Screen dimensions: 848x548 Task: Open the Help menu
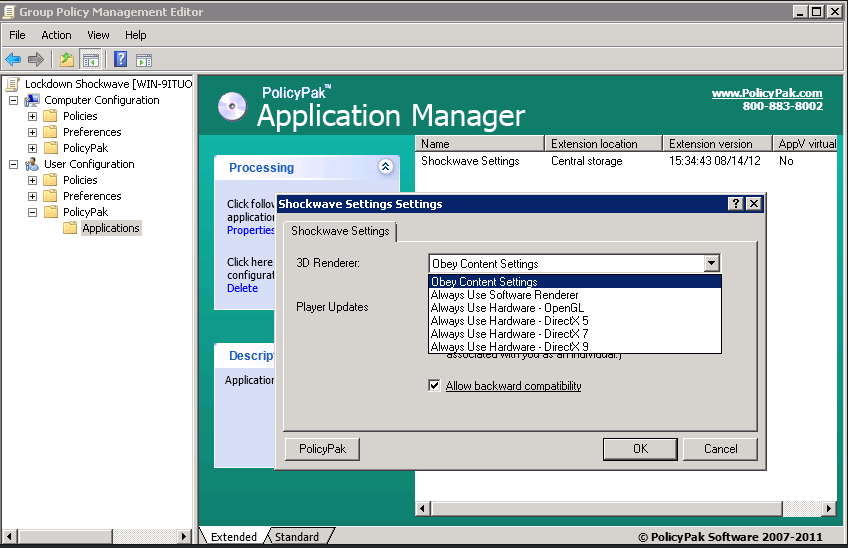click(x=135, y=35)
